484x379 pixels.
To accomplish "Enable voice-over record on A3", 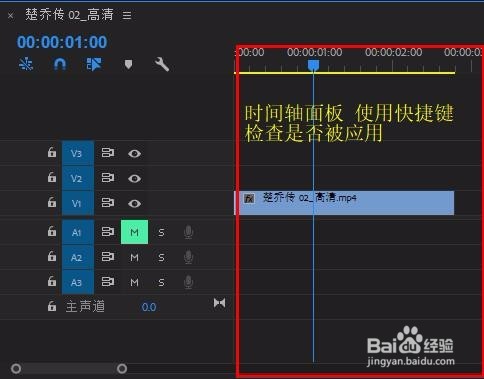I will (188, 282).
